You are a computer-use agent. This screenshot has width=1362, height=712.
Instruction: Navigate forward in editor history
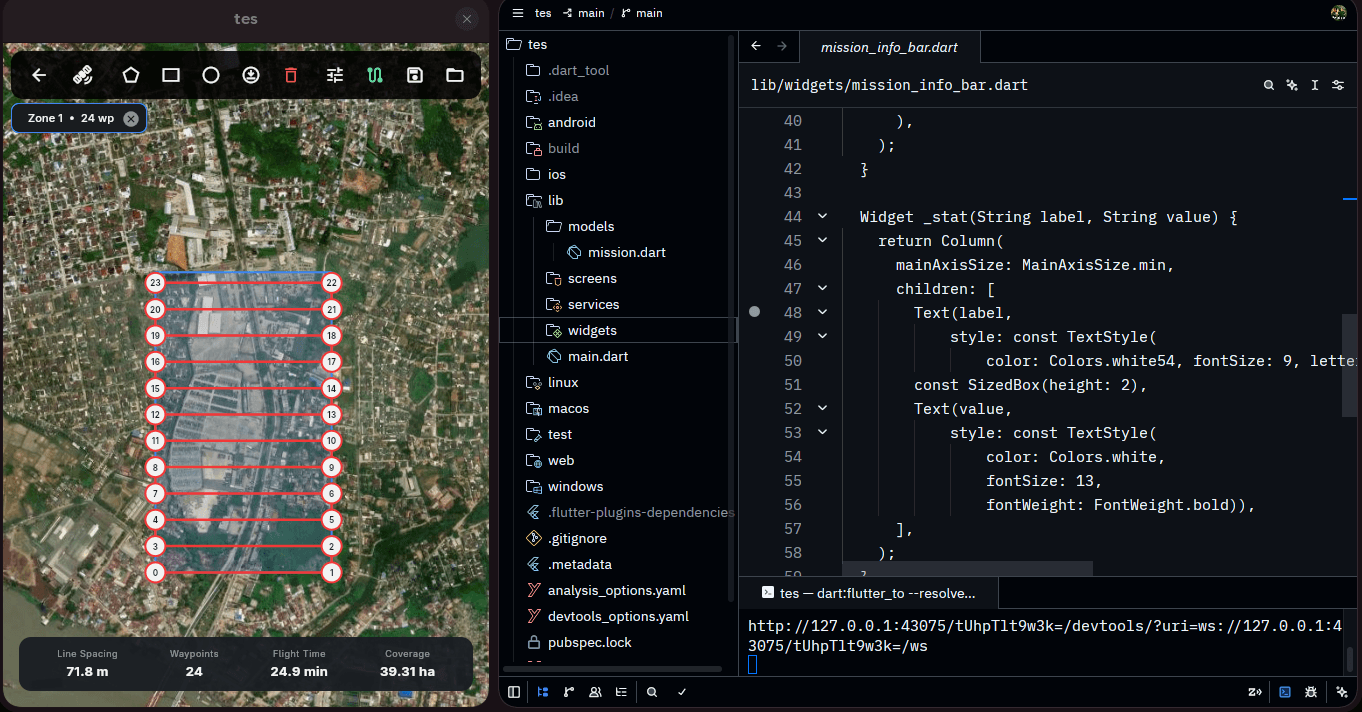tap(782, 46)
